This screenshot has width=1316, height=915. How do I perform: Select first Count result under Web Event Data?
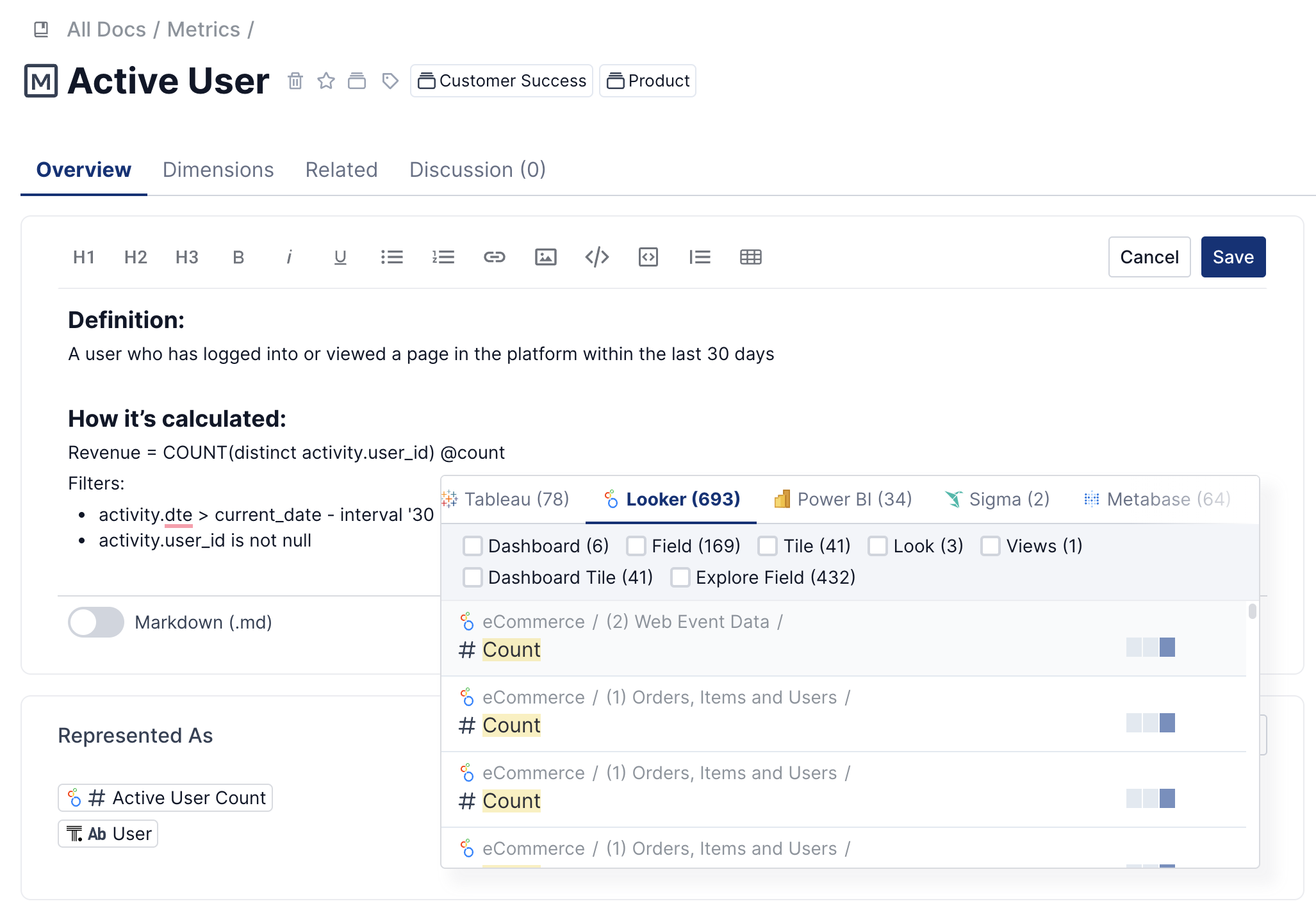coord(511,650)
